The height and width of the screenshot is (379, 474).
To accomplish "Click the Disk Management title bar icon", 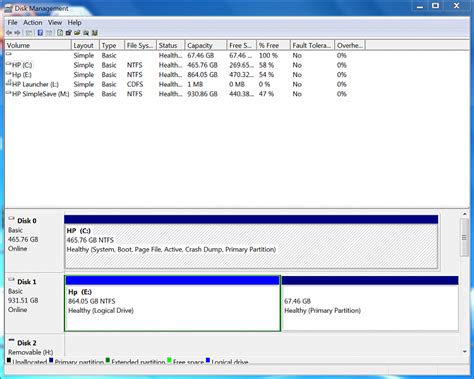I will (x=8, y=9).
